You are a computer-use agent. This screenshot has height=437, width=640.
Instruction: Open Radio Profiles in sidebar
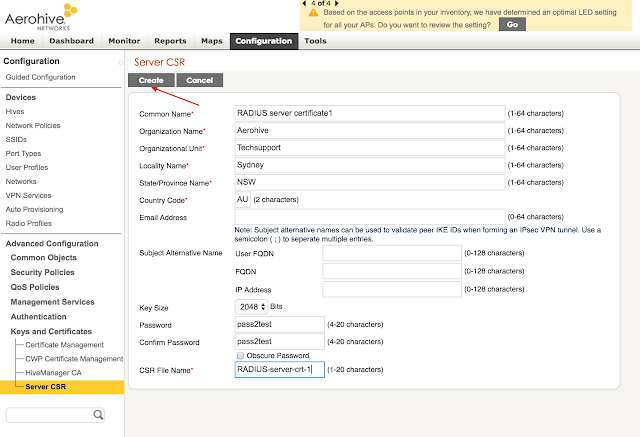click(29, 223)
